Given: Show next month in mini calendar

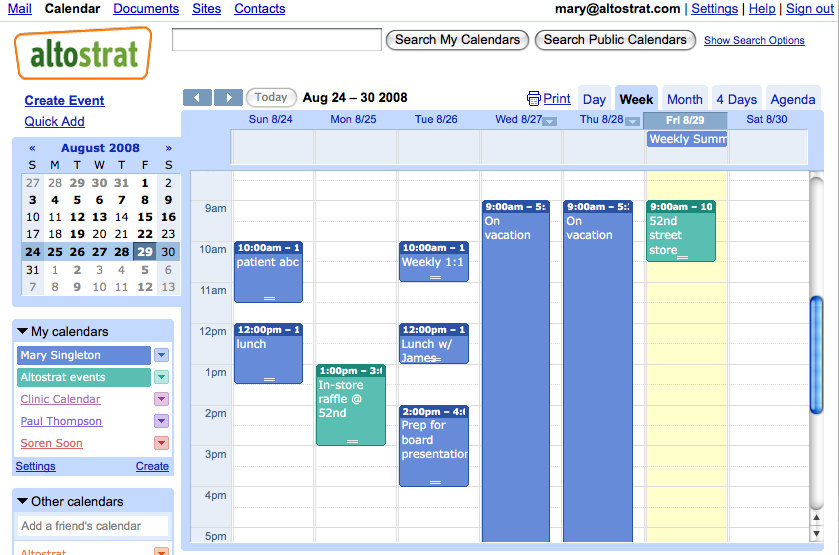Looking at the screenshot, I should [168, 148].
